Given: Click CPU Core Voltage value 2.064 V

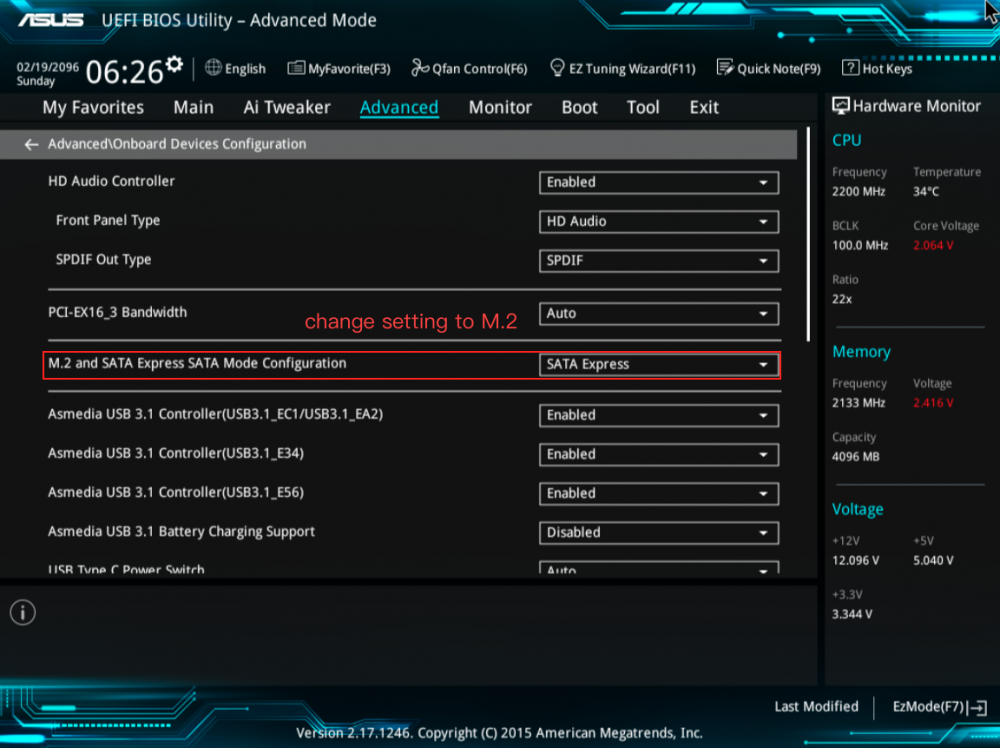Looking at the screenshot, I should [x=933, y=246].
